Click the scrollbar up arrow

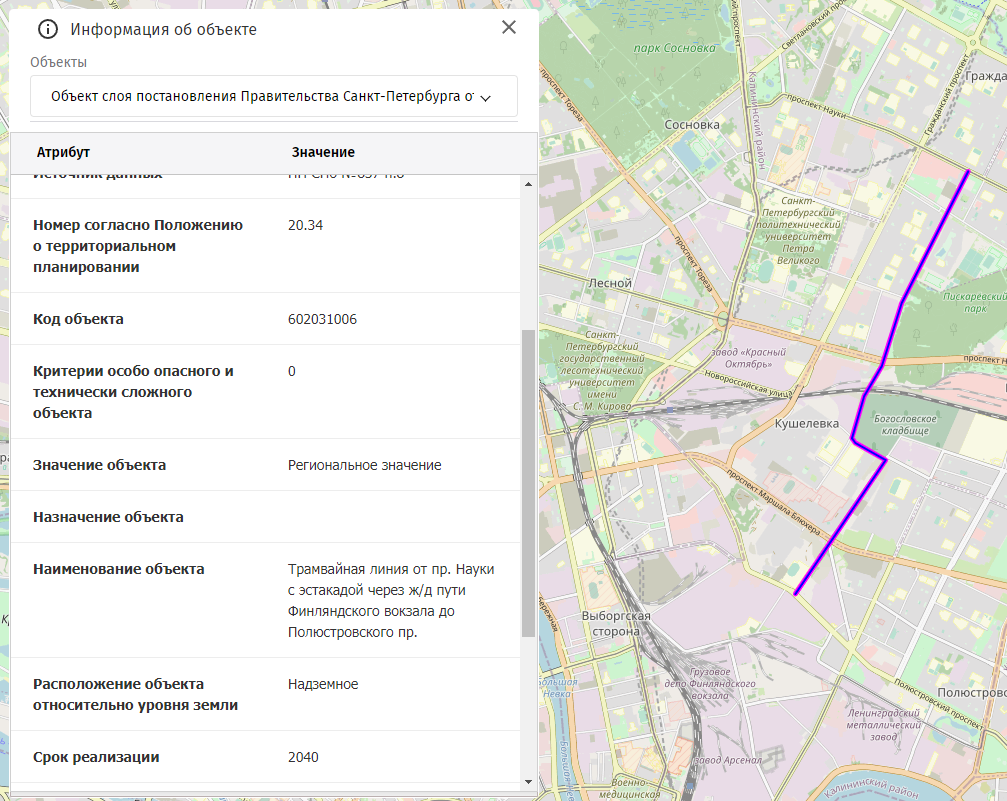tap(528, 184)
